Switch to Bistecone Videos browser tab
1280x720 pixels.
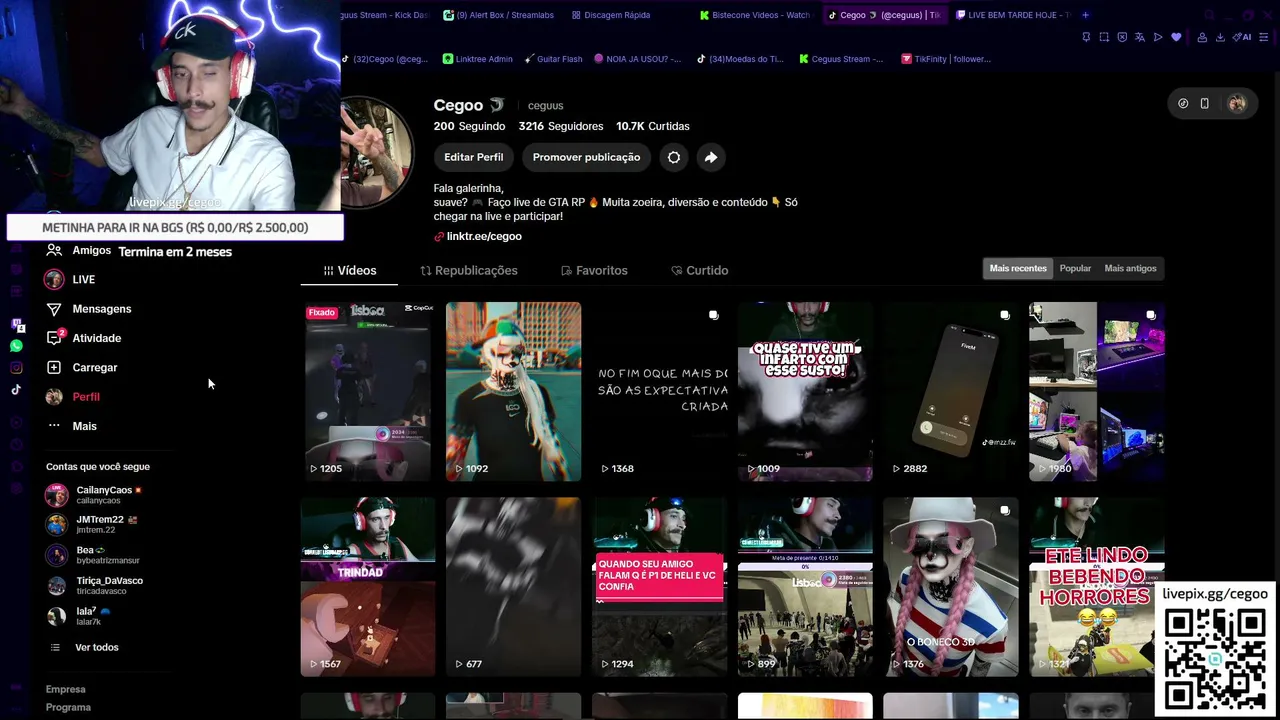(755, 15)
